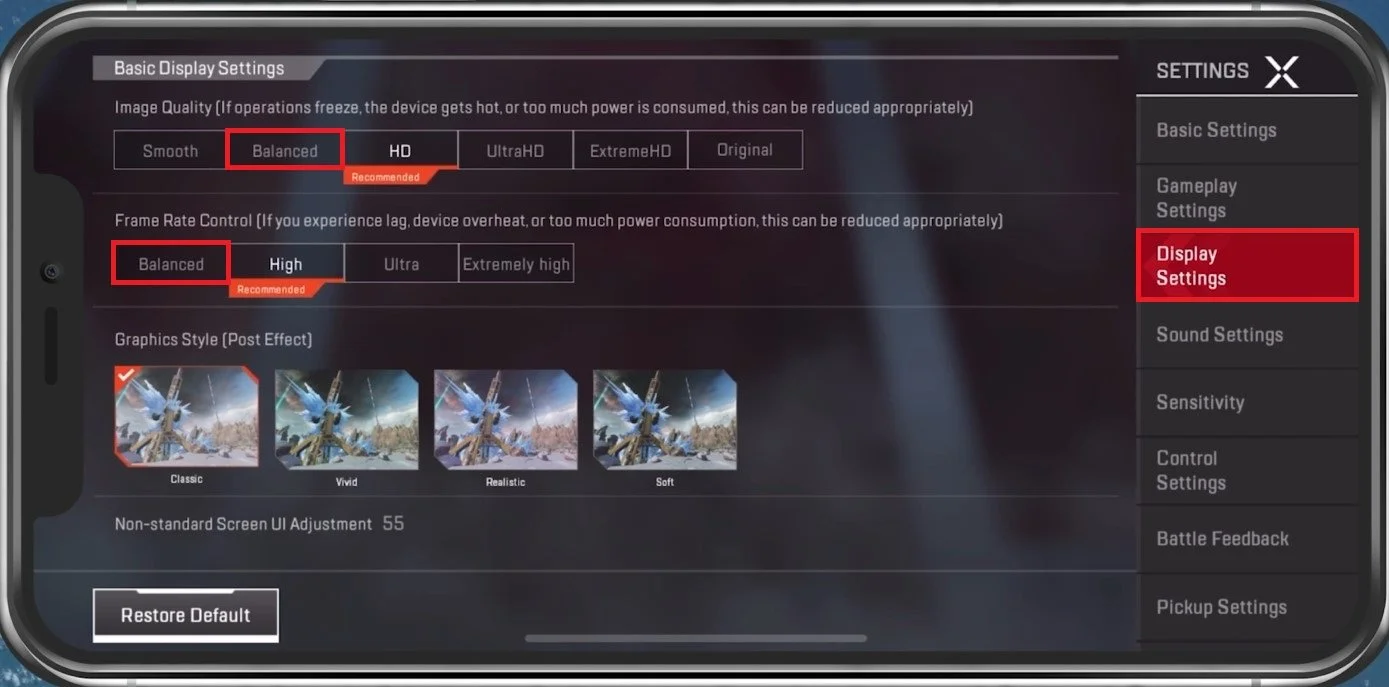Set frame rate control to Balanced
This screenshot has height=687, width=1389.
[171, 264]
